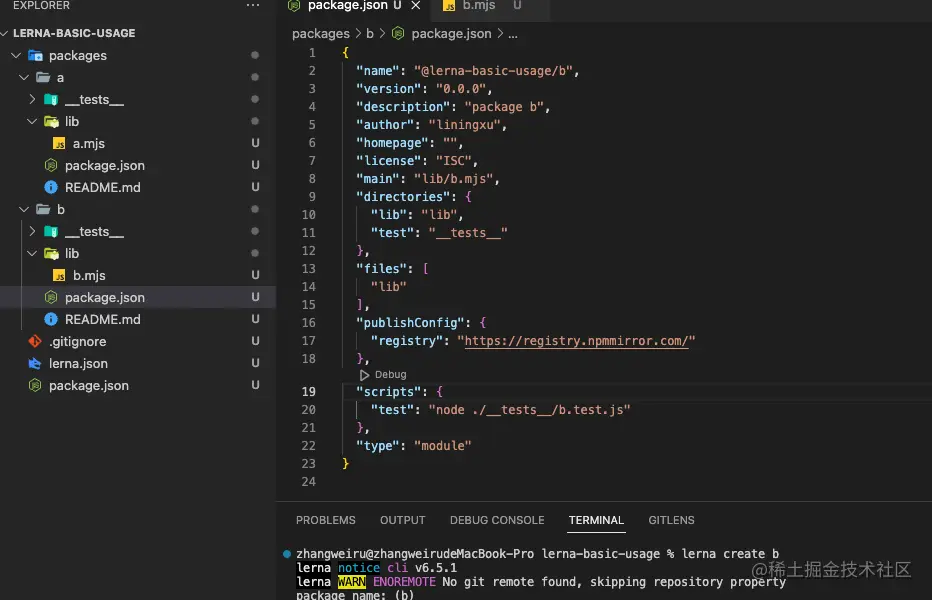Viewport: 932px width, 600px height.
Task: Click Node icon of root package.json
Action: pyautogui.click(x=35, y=385)
